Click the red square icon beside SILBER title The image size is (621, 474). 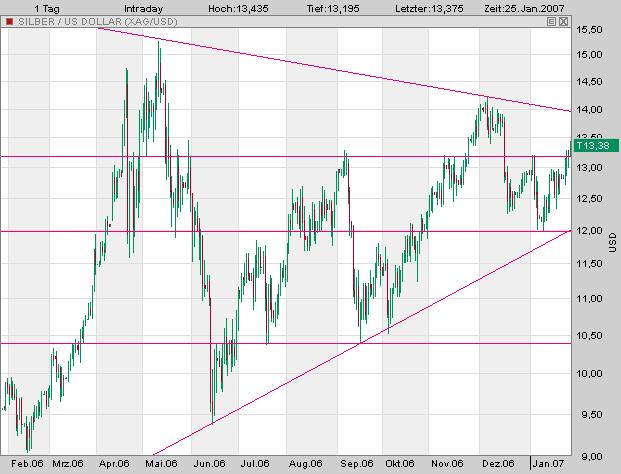pyautogui.click(x=9, y=21)
